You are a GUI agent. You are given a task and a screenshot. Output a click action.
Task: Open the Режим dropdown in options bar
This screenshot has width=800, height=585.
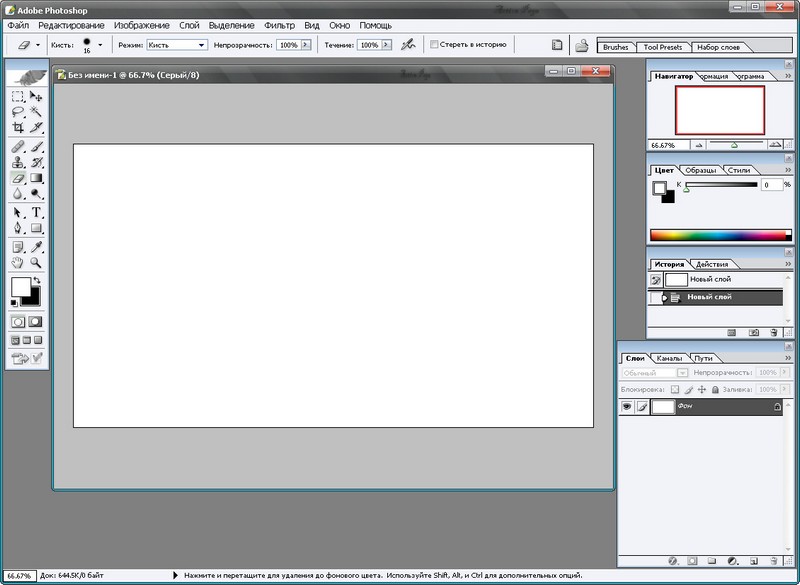pos(176,45)
